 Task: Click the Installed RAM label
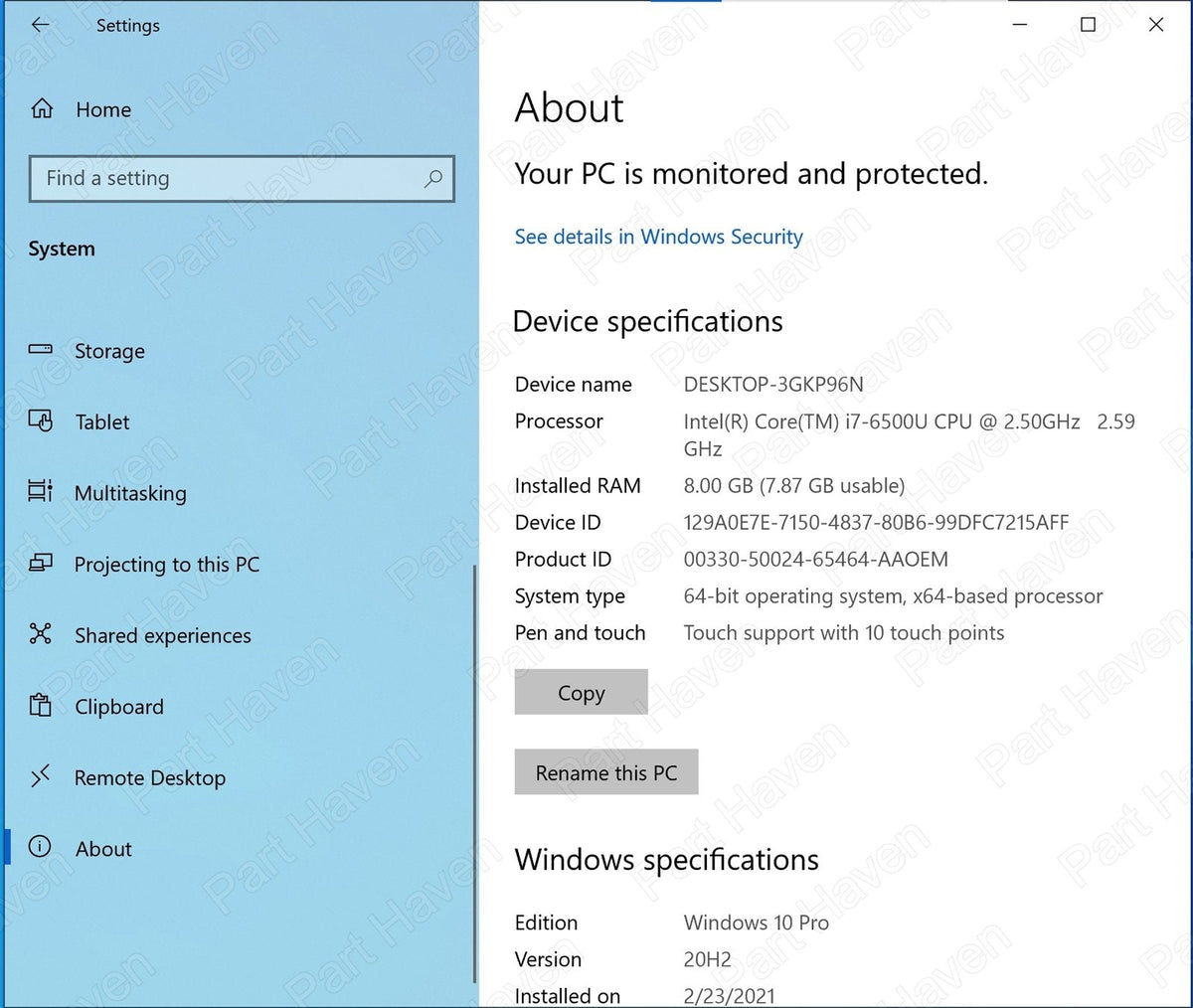[578, 486]
